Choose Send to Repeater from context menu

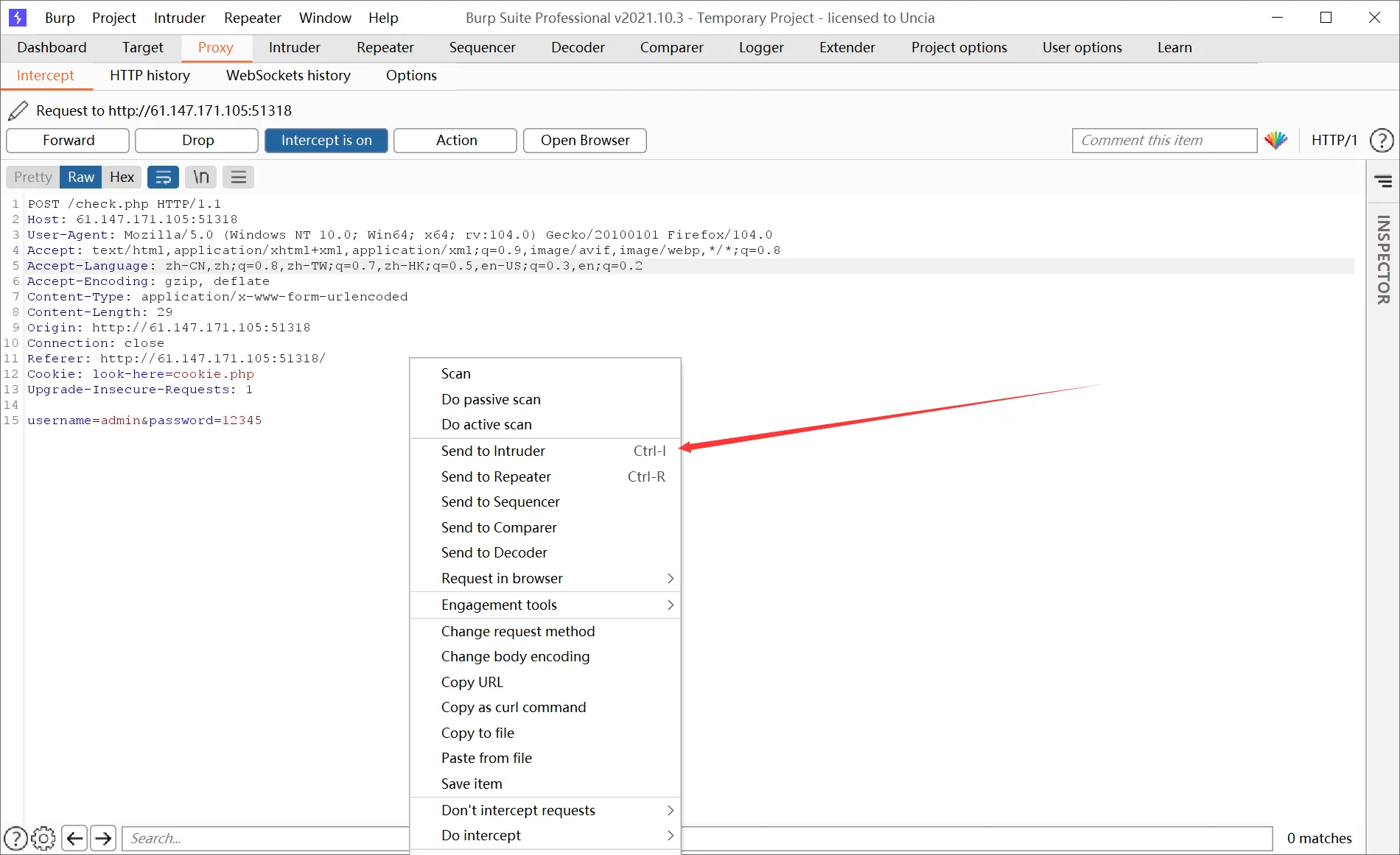(545, 476)
